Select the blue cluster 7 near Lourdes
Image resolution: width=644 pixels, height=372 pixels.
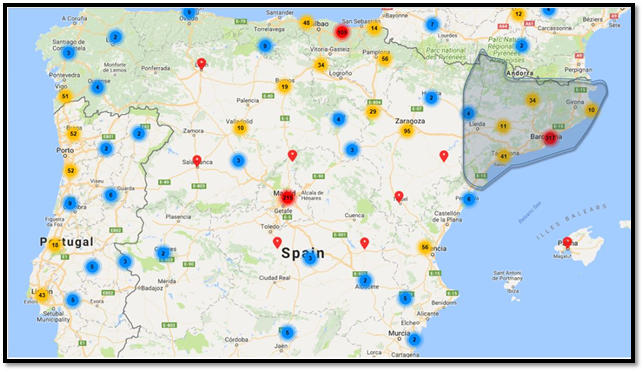pos(432,25)
